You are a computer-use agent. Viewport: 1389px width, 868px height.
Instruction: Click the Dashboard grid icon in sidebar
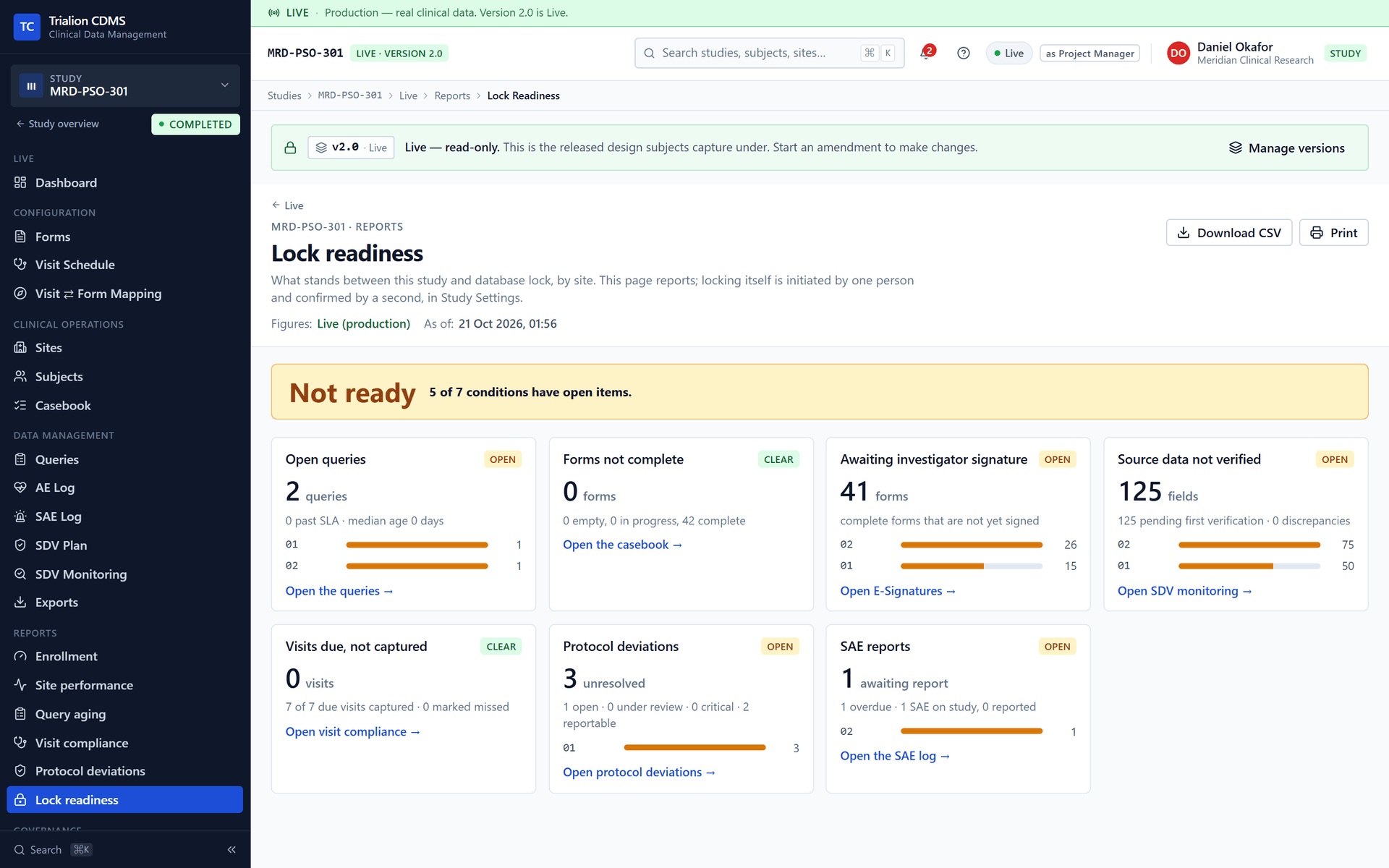[20, 183]
